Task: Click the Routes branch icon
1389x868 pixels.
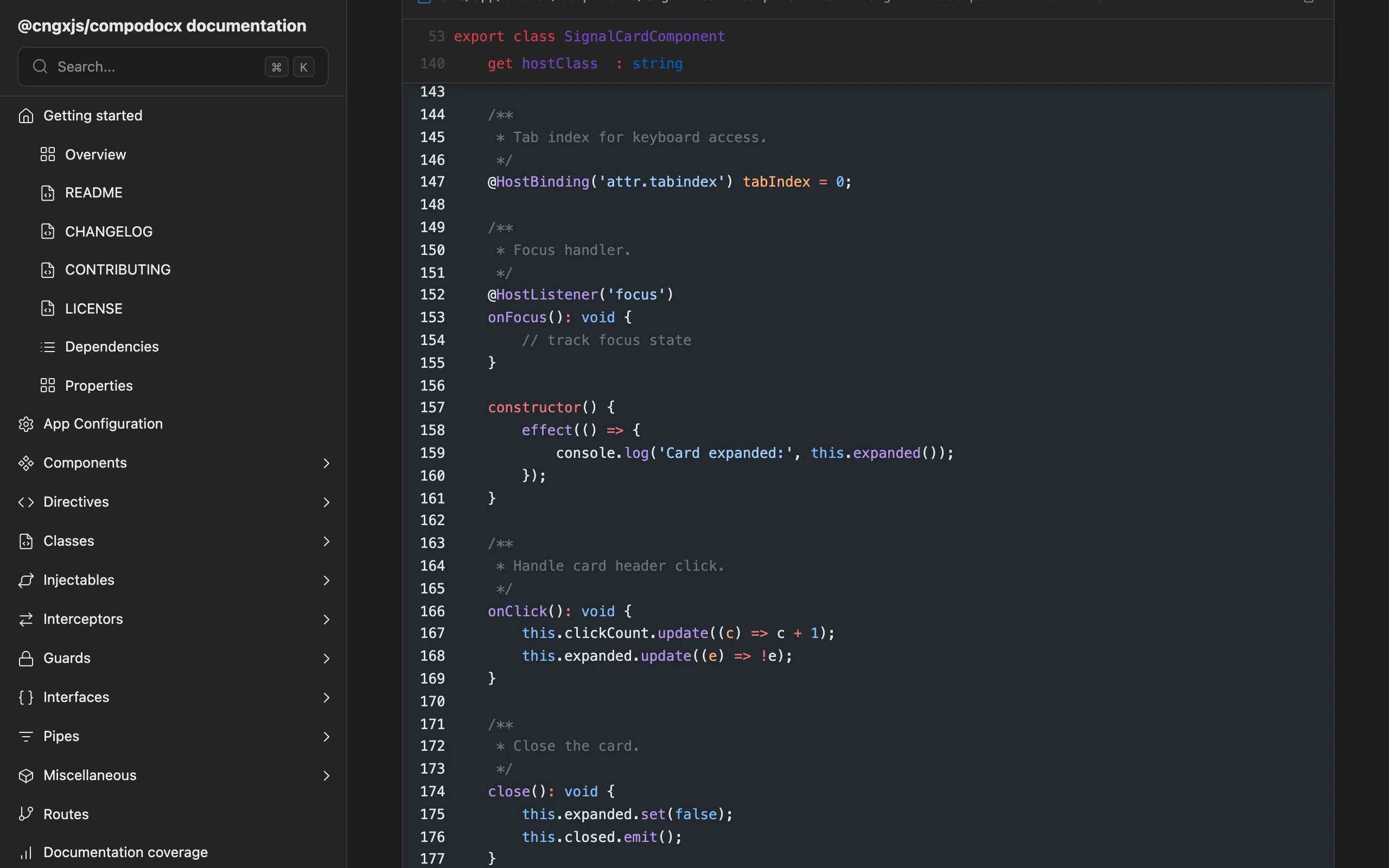Action: point(26,814)
